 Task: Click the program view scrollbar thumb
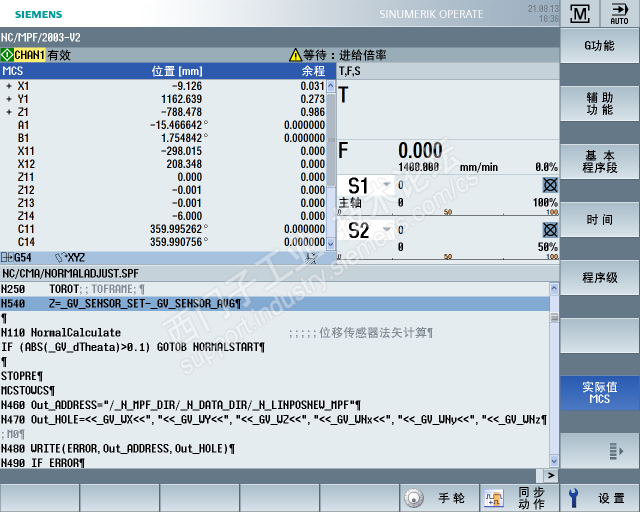[x=554, y=317]
